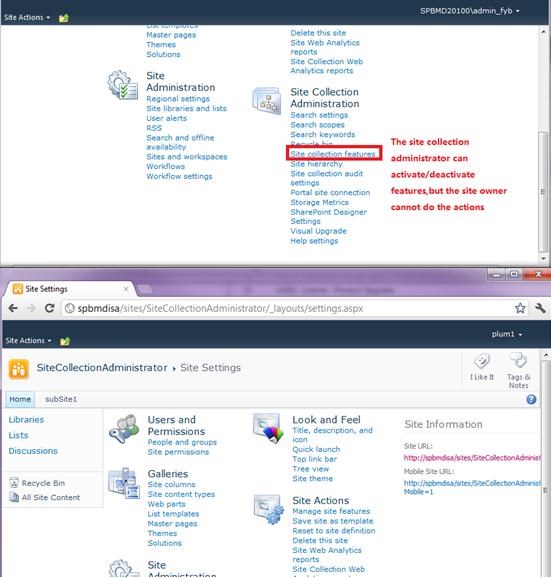Open Help settings link
Screen dimensions: 551x578
click(x=314, y=241)
